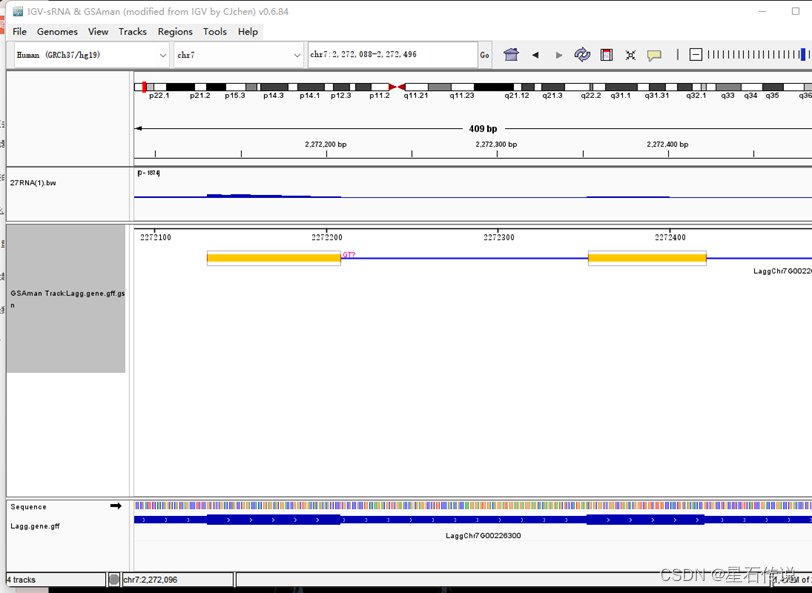Select the 27RNA(1).bw track name
The height and width of the screenshot is (593, 812).
(x=33, y=183)
